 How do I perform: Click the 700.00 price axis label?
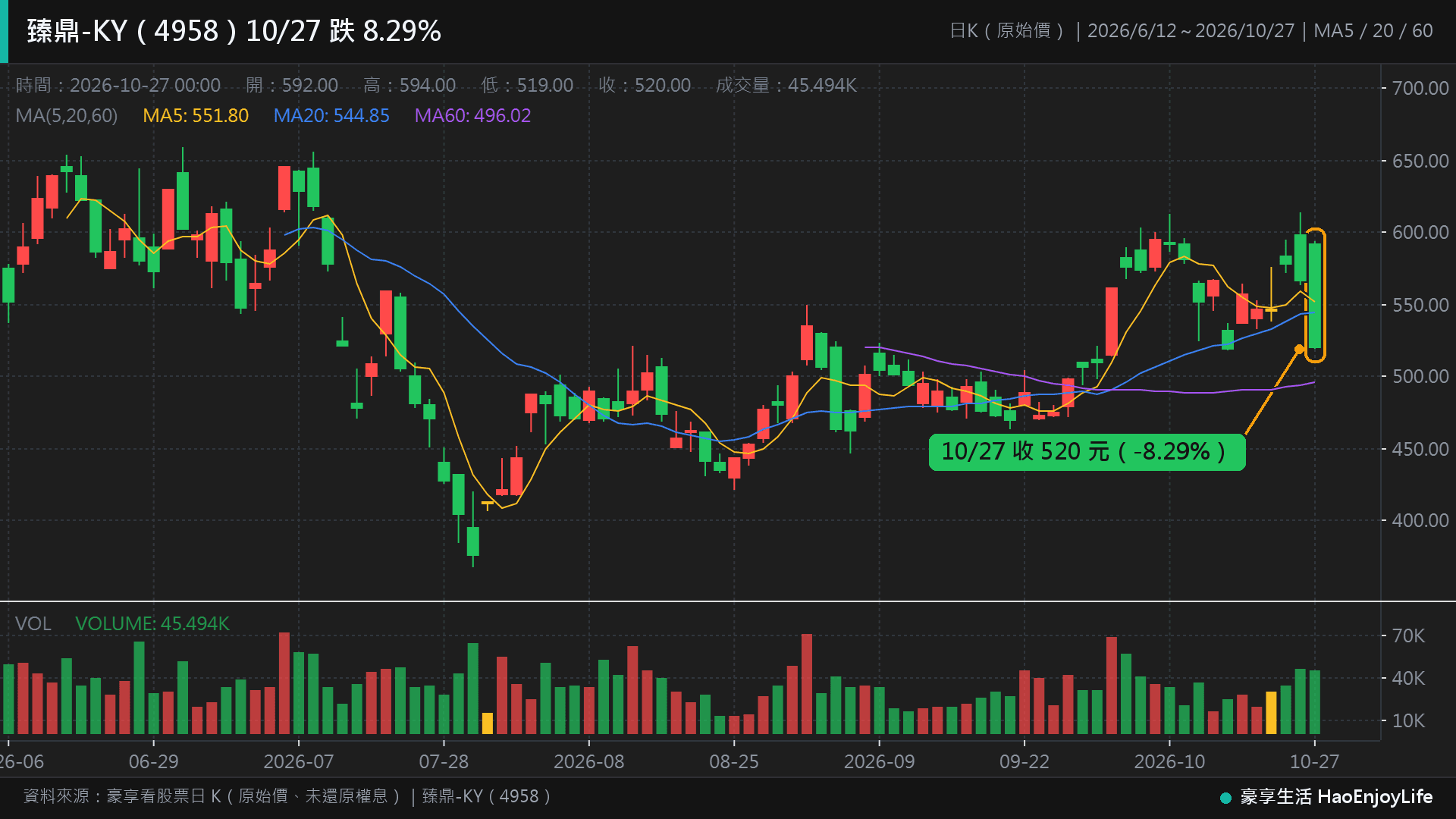1420,88
